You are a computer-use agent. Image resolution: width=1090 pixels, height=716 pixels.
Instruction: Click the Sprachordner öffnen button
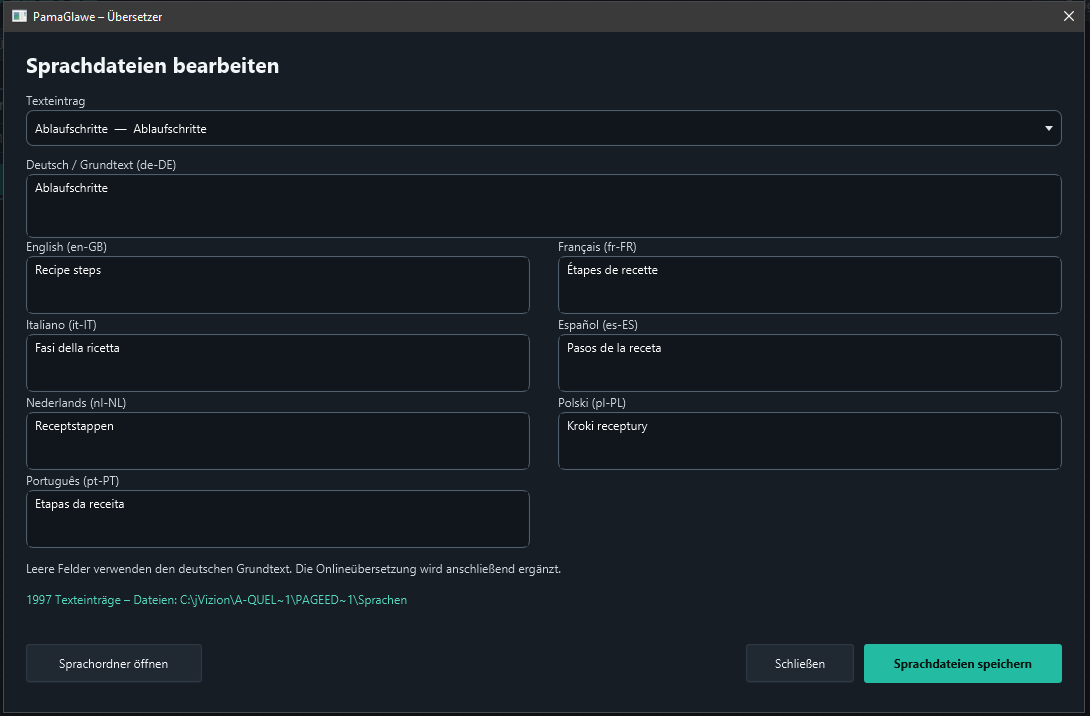[x=114, y=663]
